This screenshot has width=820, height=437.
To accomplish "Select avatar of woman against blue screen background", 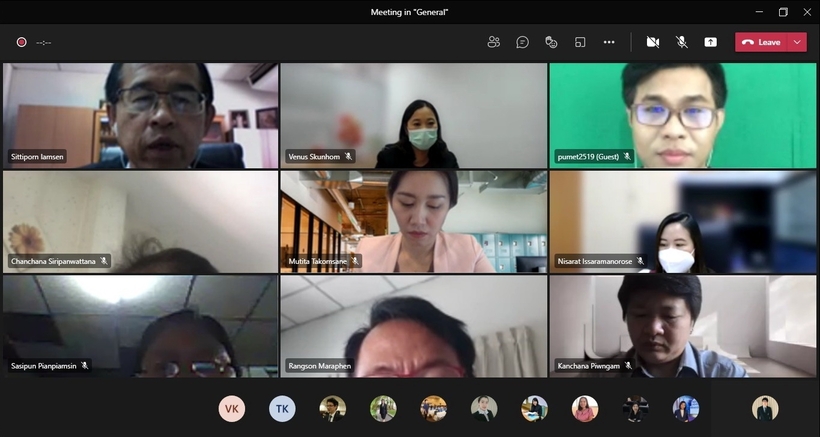I will coord(686,408).
